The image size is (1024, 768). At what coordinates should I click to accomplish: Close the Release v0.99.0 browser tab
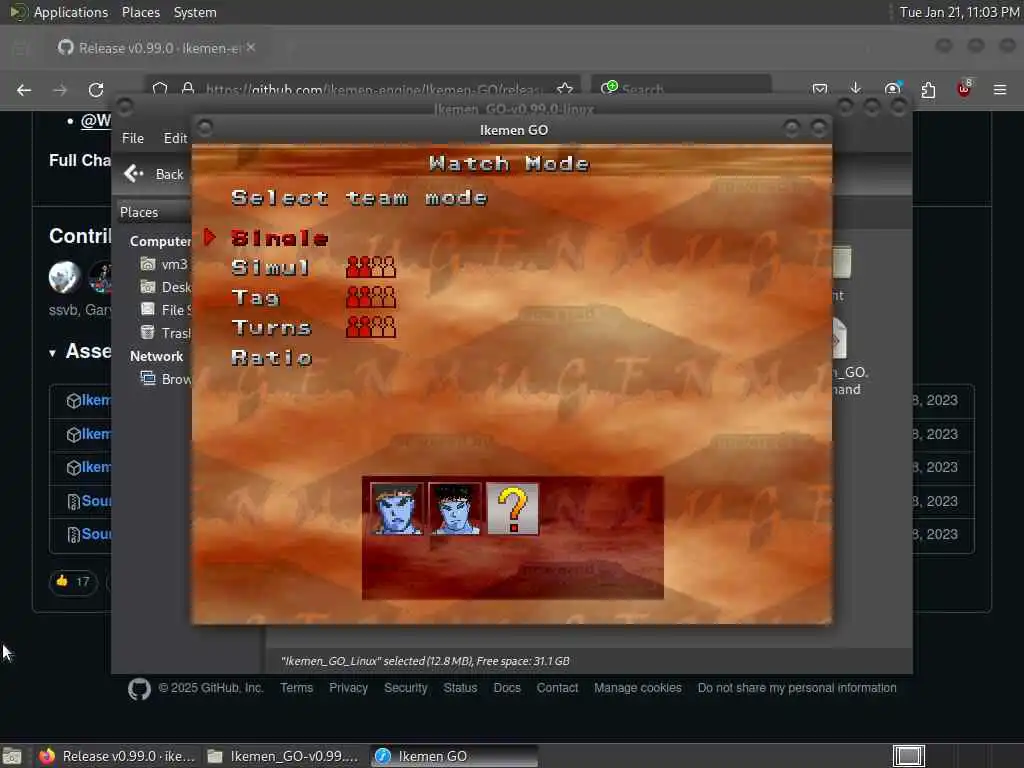(x=251, y=47)
